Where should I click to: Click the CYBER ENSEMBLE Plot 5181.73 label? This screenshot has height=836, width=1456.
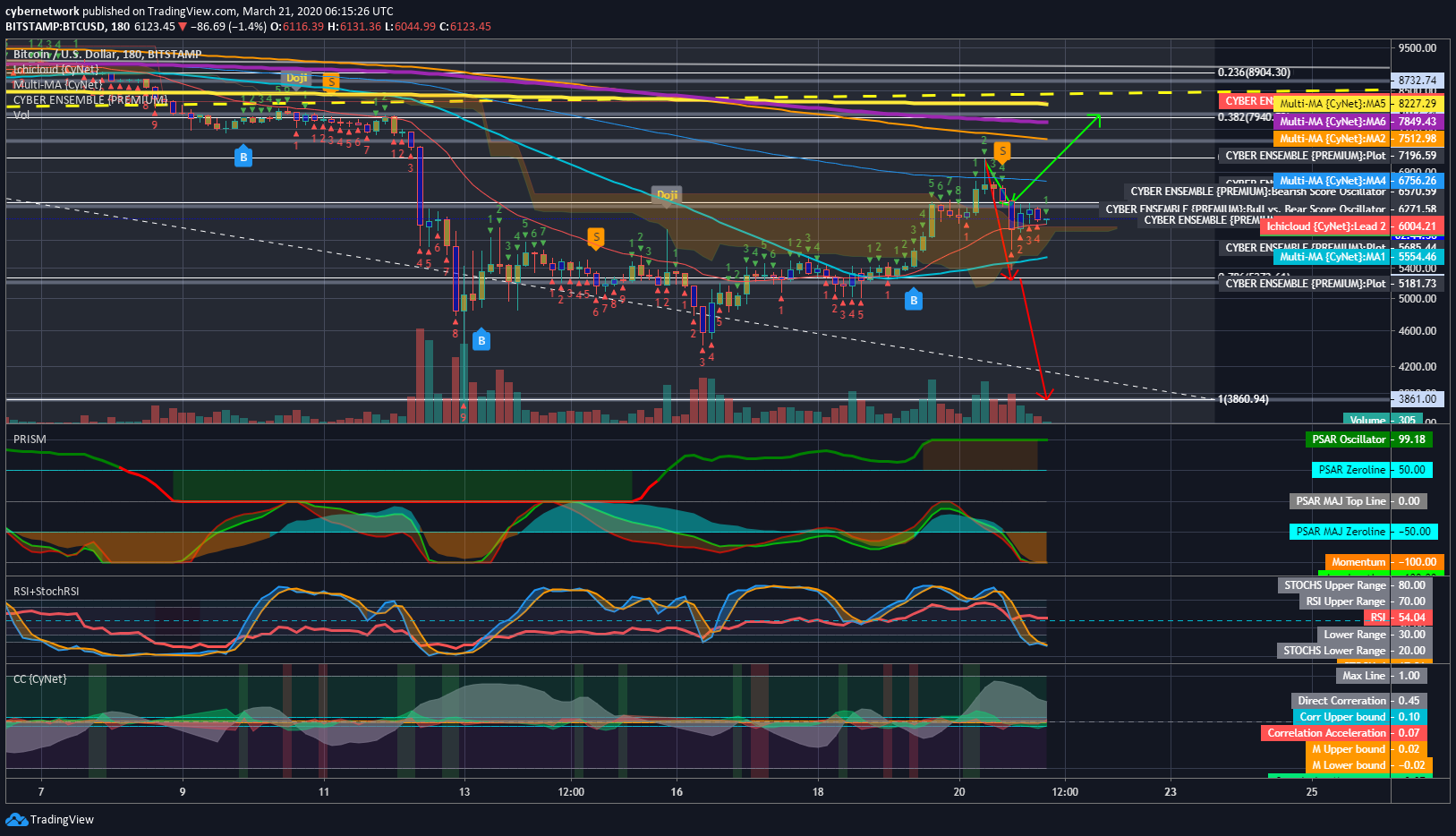1331,284
